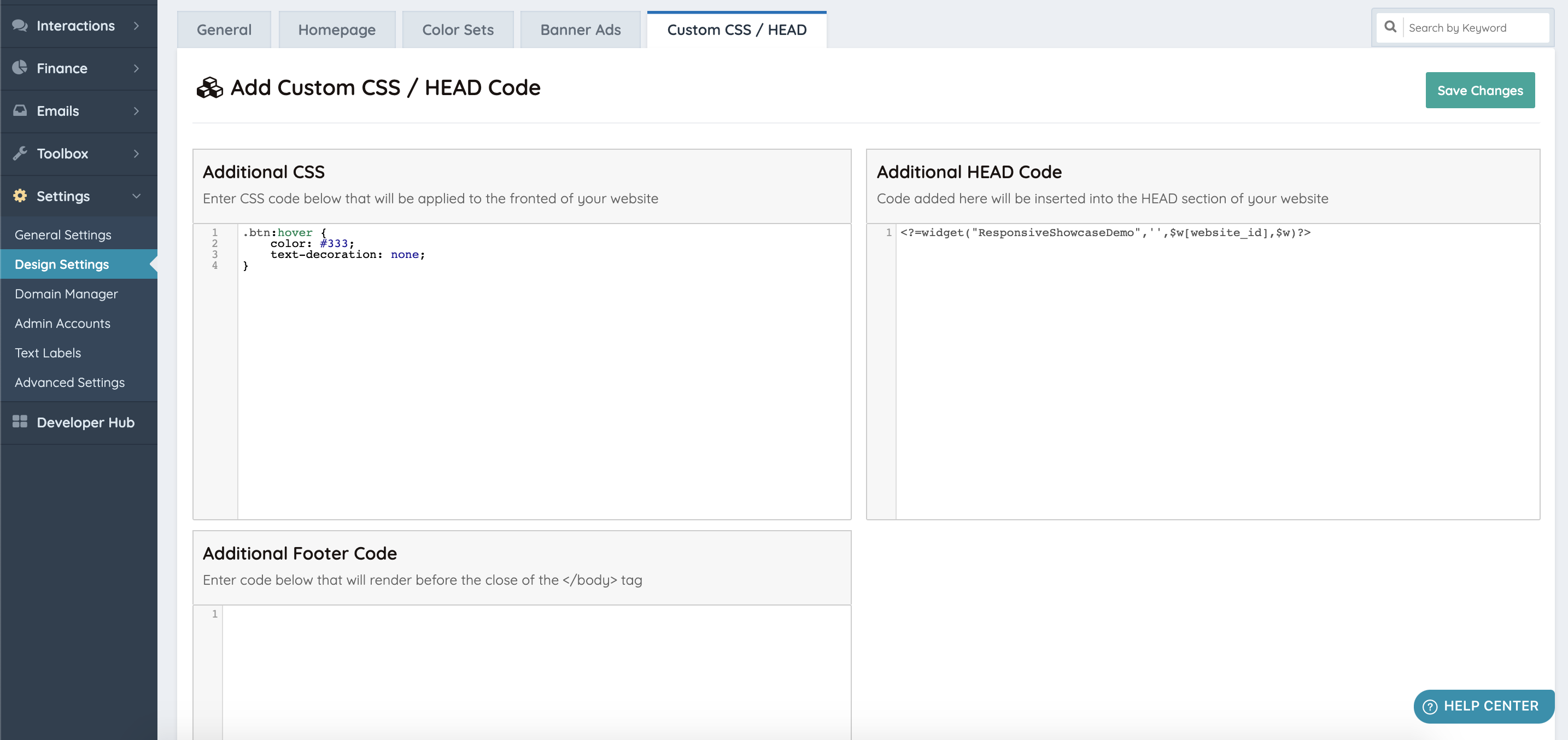Click the Interactions speech bubbles icon
This screenshot has width=1568, height=740.
[20, 26]
